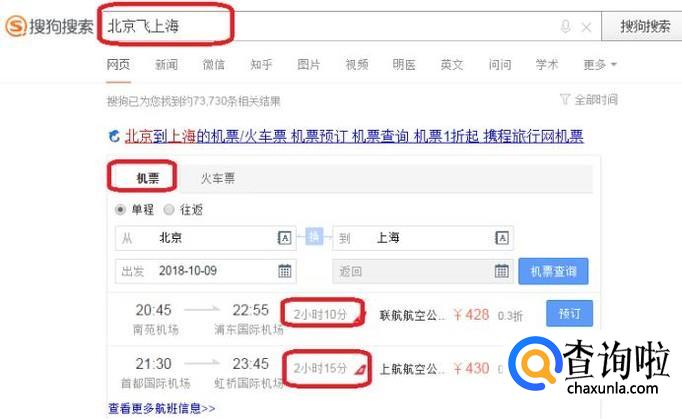Open the Ctrip 北京到上海的机票 result link
The width and height of the screenshot is (682, 419).
point(354,137)
